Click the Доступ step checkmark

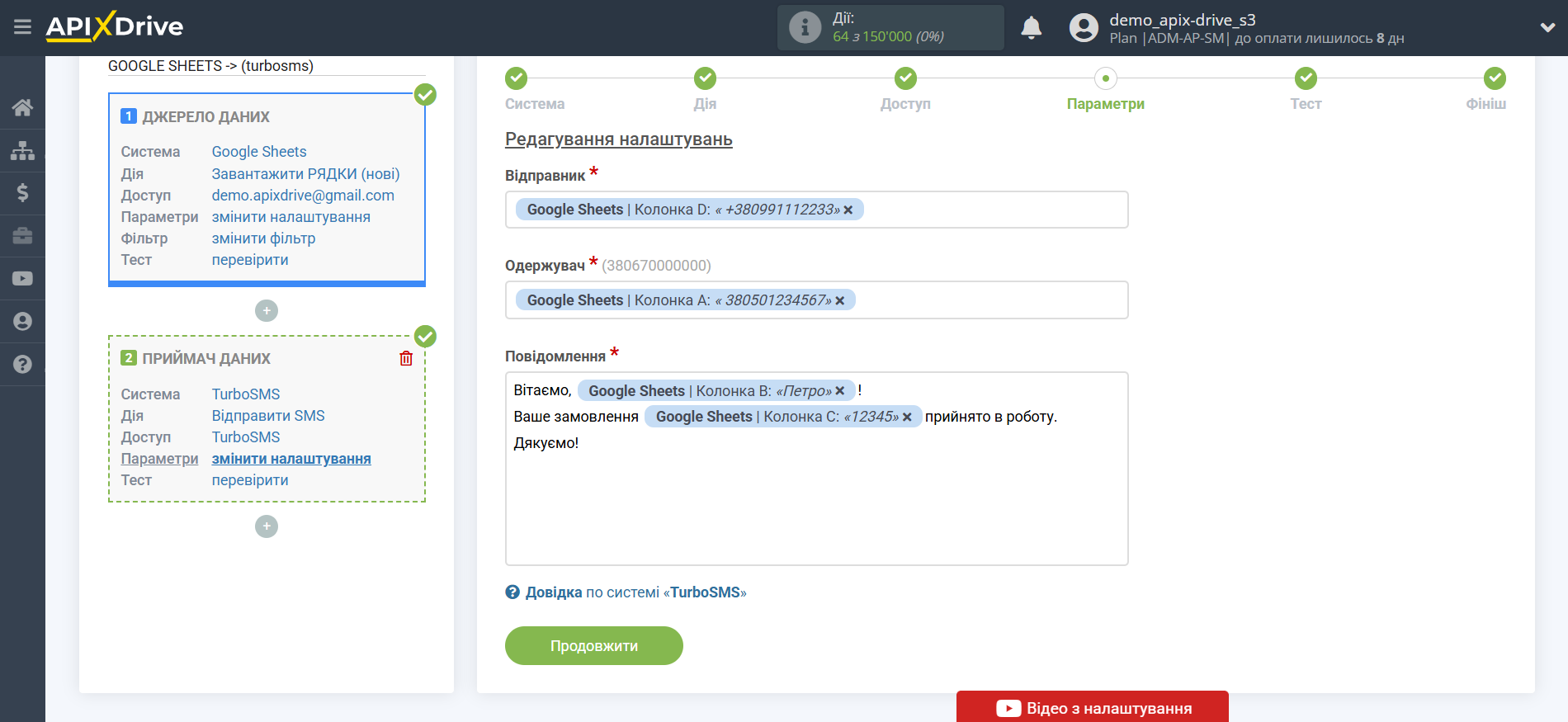coord(905,78)
